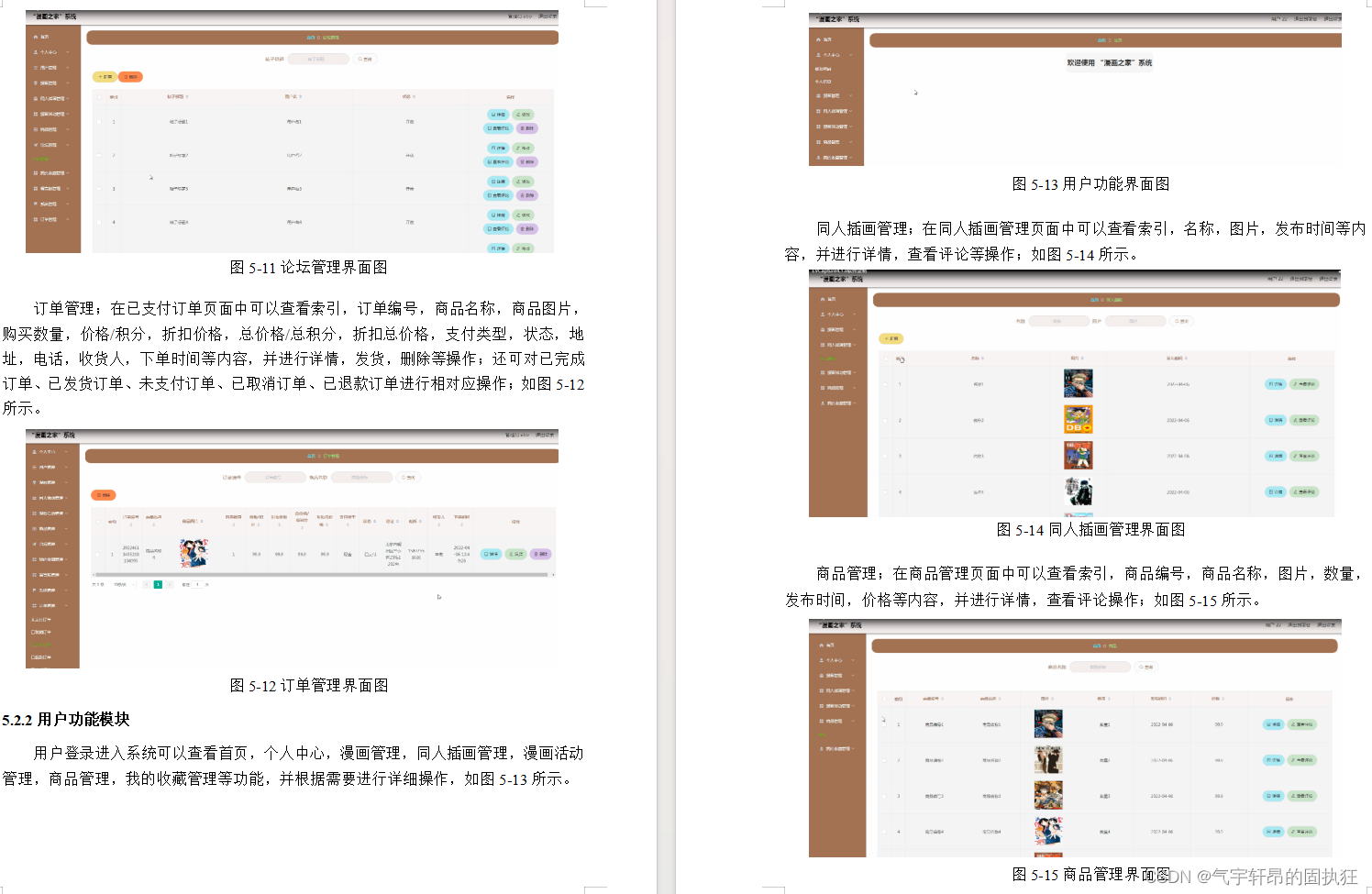Click sort arrows on 用户名 column in Figure 5-11
1372x894 pixels.
coord(301,96)
